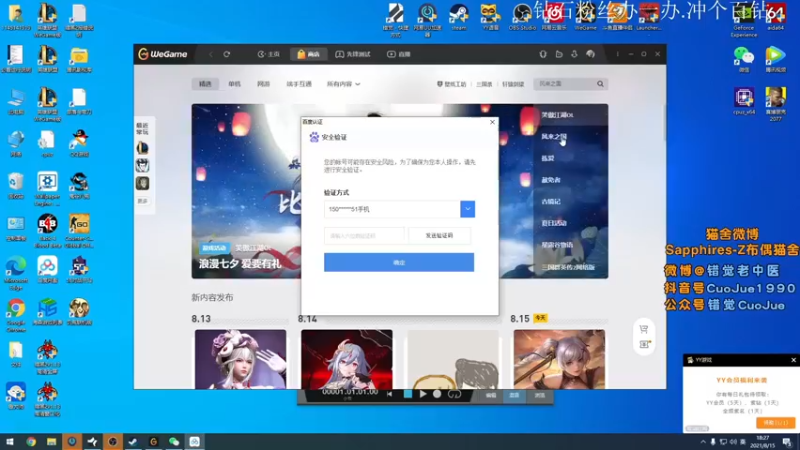Open the download manager icon in WeGame

click(574, 54)
